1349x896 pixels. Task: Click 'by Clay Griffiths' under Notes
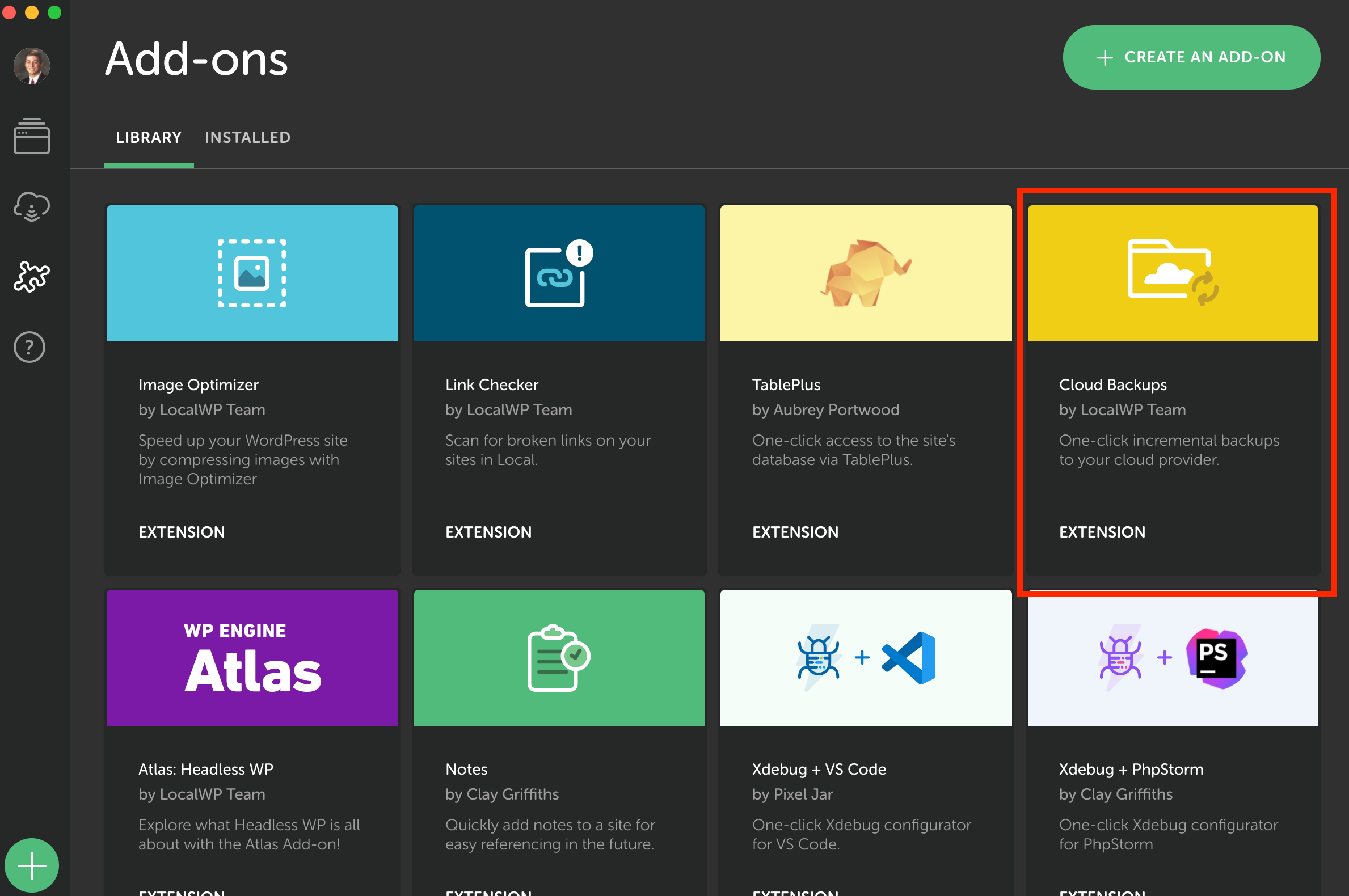tap(502, 794)
